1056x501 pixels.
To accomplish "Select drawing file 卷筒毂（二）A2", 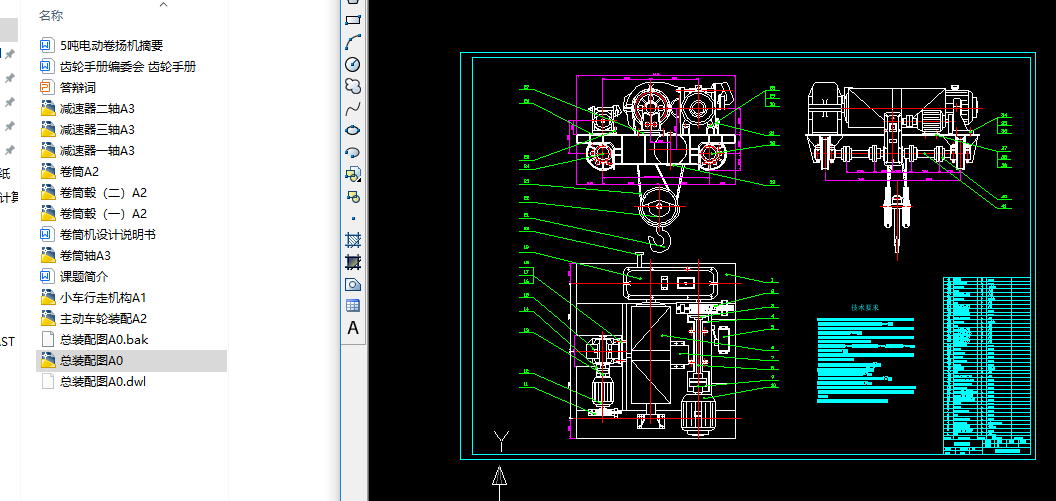I will point(94,193).
